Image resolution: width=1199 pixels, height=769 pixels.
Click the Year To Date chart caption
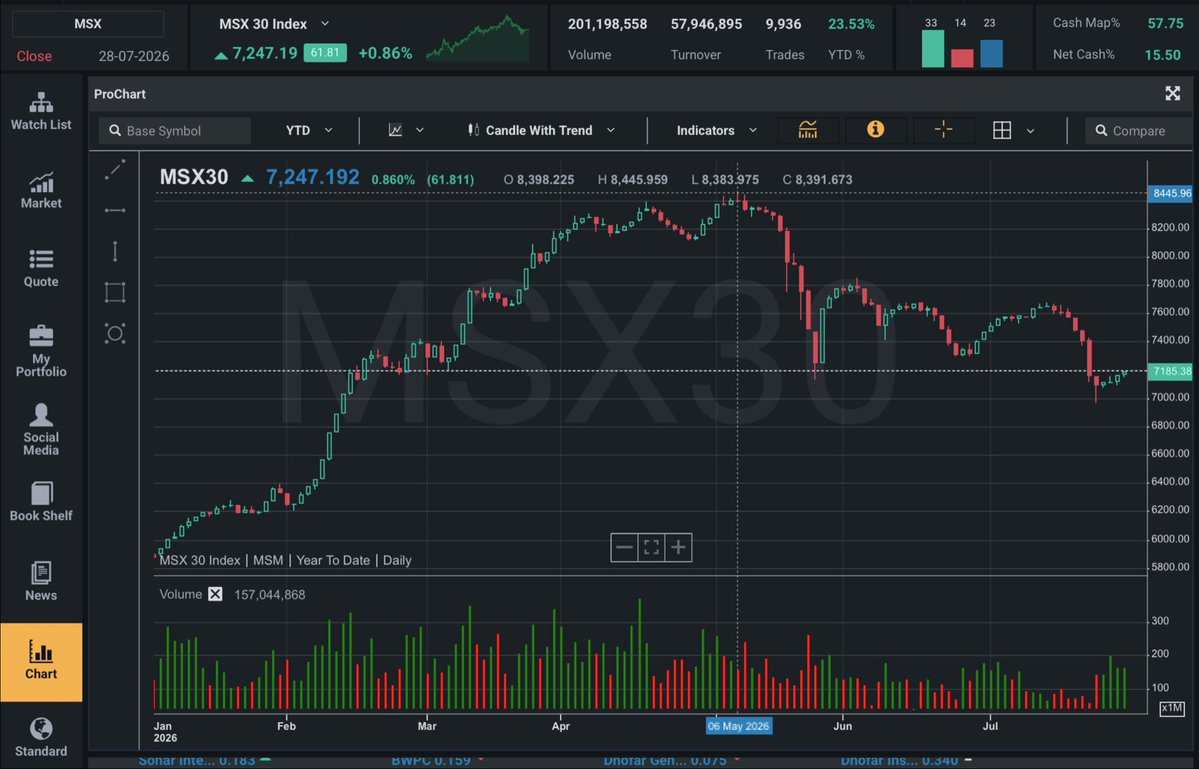tap(333, 560)
